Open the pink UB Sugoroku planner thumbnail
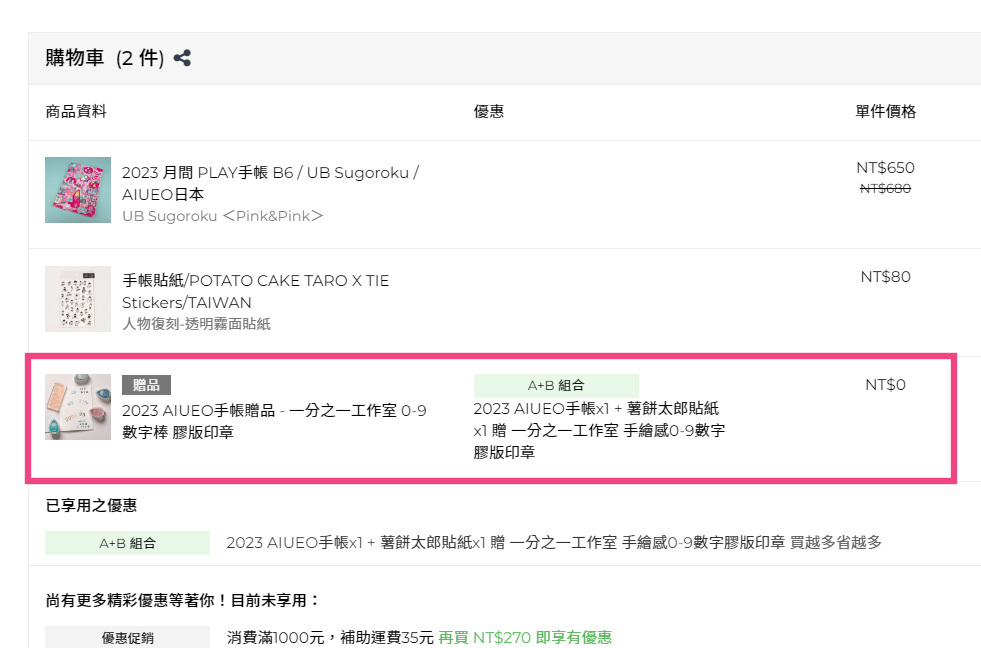Viewport: 981px width, 648px height. pyautogui.click(x=78, y=190)
